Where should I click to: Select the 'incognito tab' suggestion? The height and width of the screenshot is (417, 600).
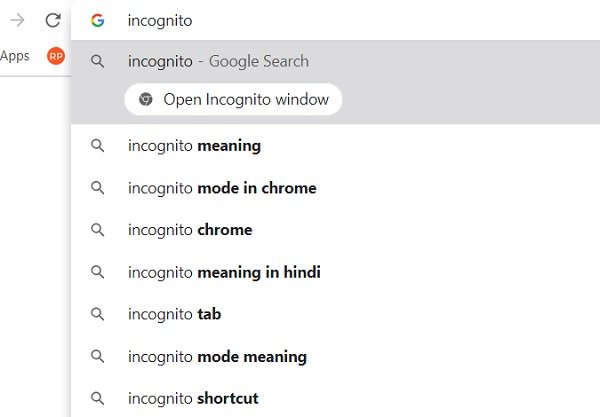pos(174,314)
